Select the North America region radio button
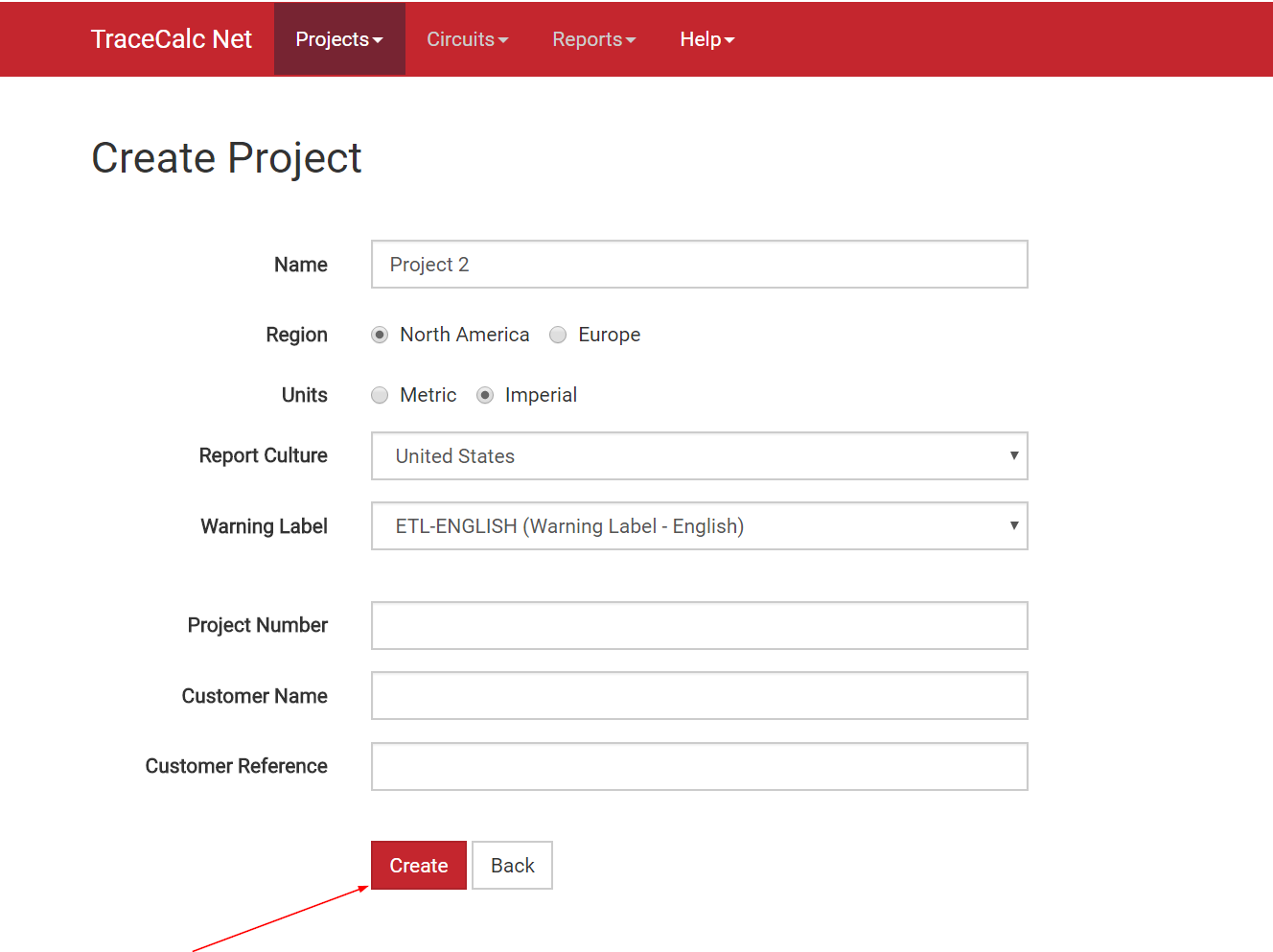The image size is (1273, 952). [381, 335]
